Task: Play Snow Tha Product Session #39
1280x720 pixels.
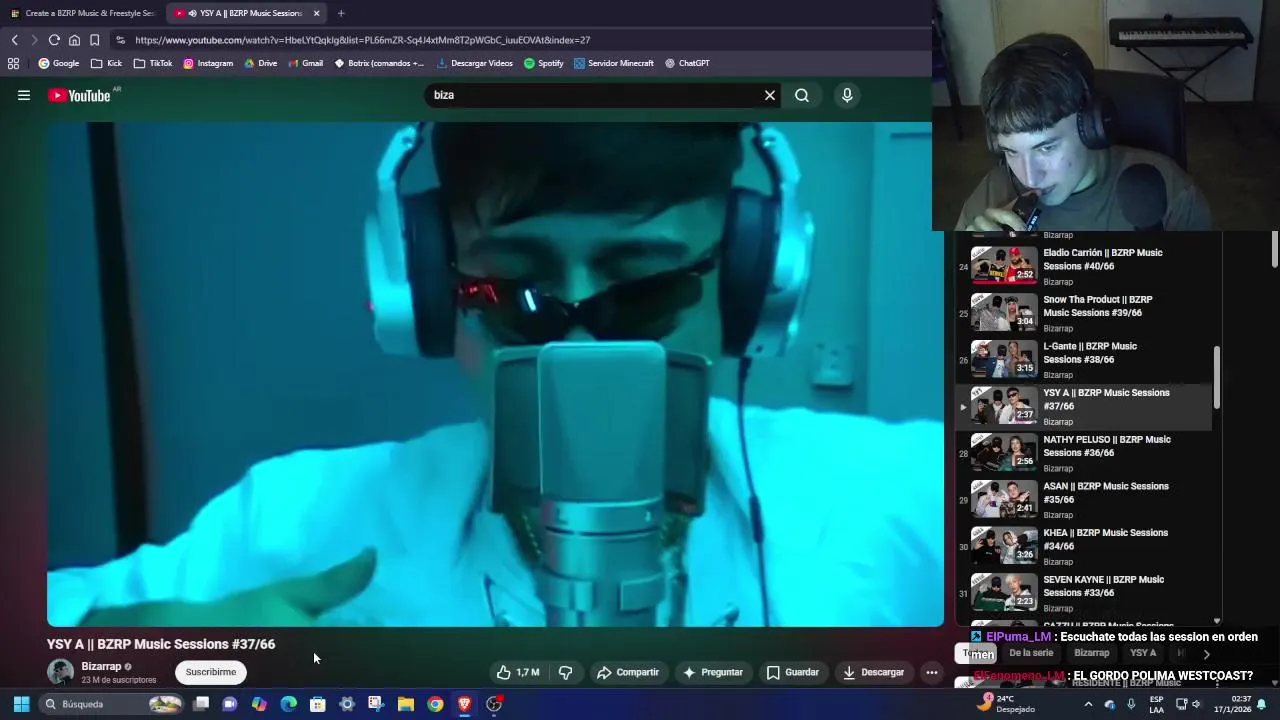Action: [1085, 313]
